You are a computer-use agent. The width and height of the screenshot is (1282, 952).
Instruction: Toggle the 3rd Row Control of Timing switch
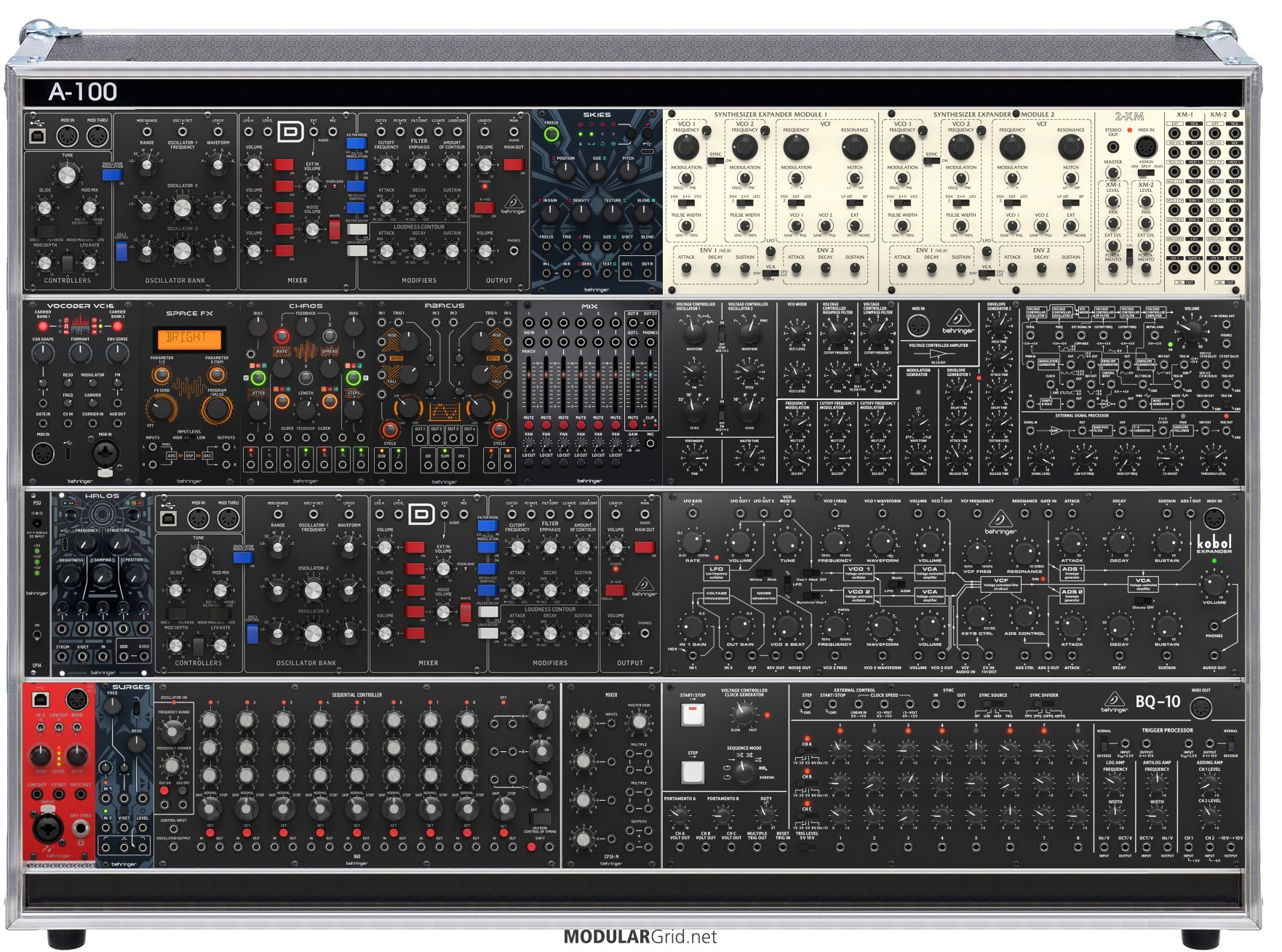pyautogui.click(x=540, y=819)
